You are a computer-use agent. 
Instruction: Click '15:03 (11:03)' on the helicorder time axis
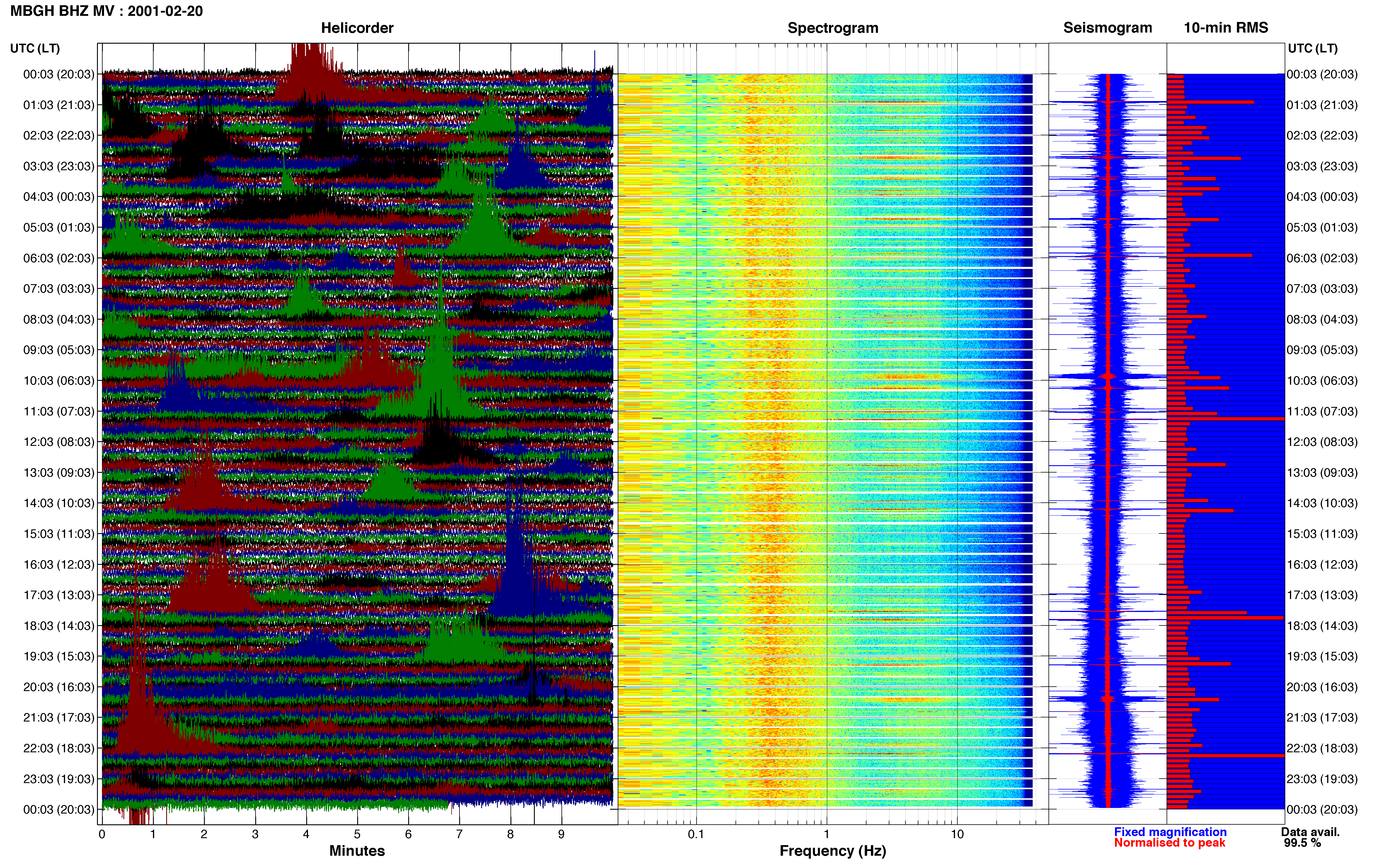(59, 534)
